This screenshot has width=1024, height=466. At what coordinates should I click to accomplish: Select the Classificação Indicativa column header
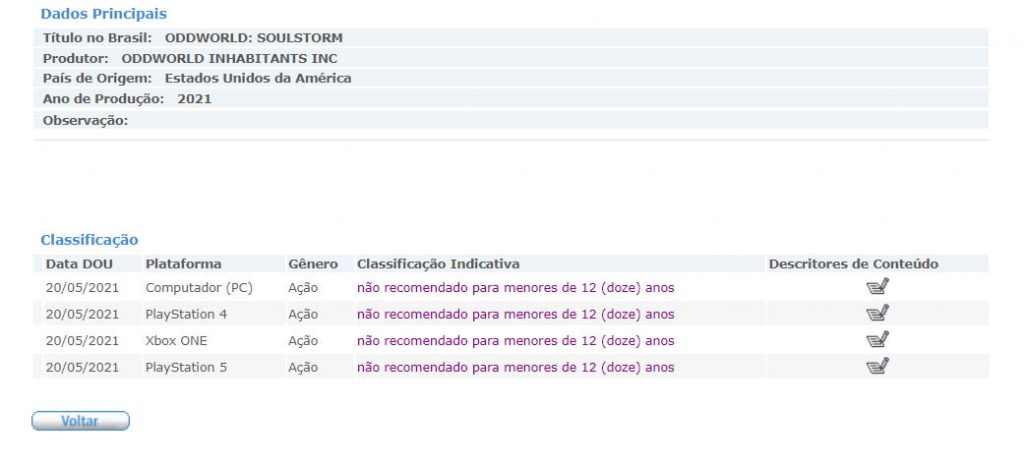point(438,264)
